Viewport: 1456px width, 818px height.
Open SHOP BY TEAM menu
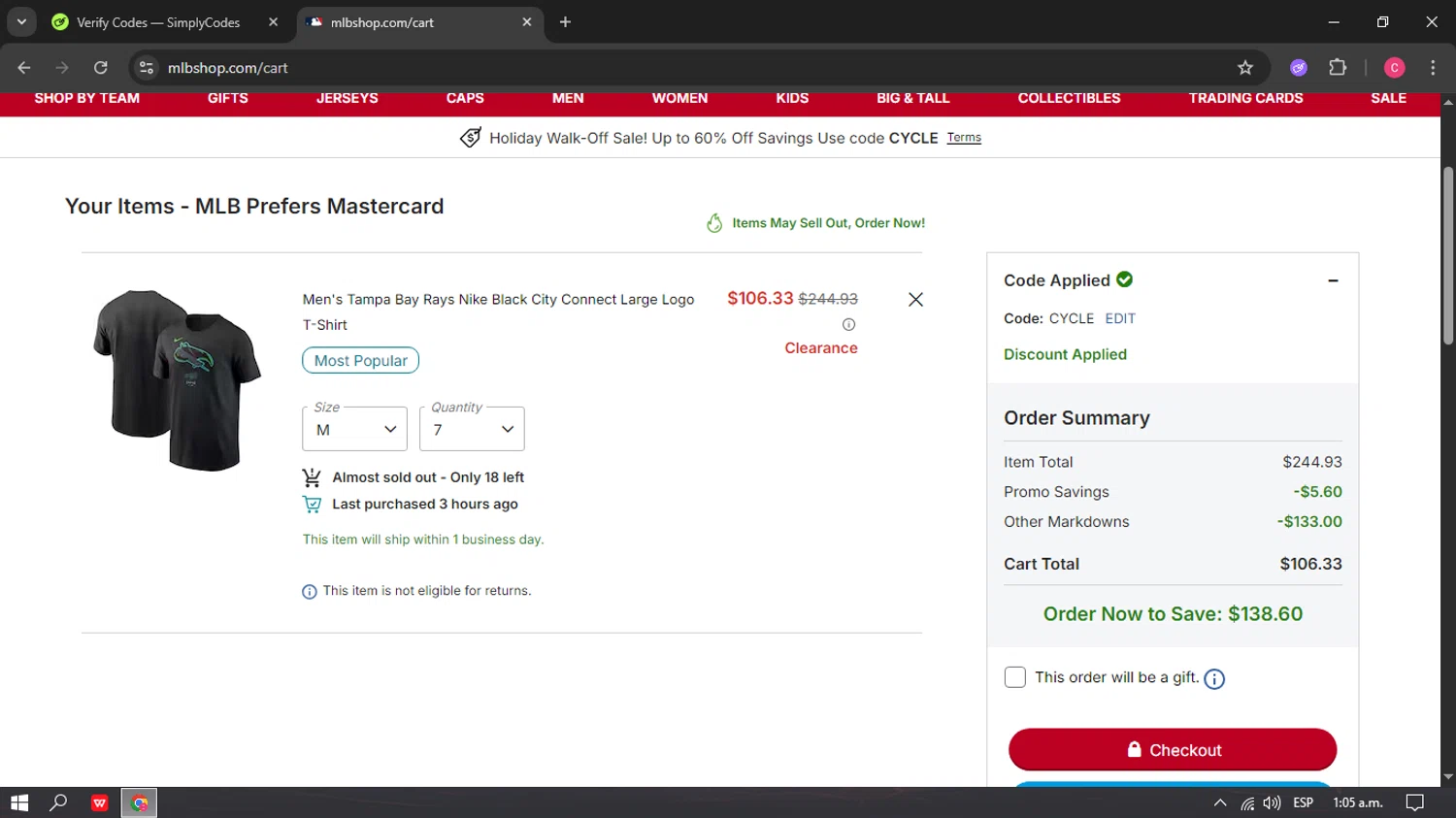[x=87, y=98]
